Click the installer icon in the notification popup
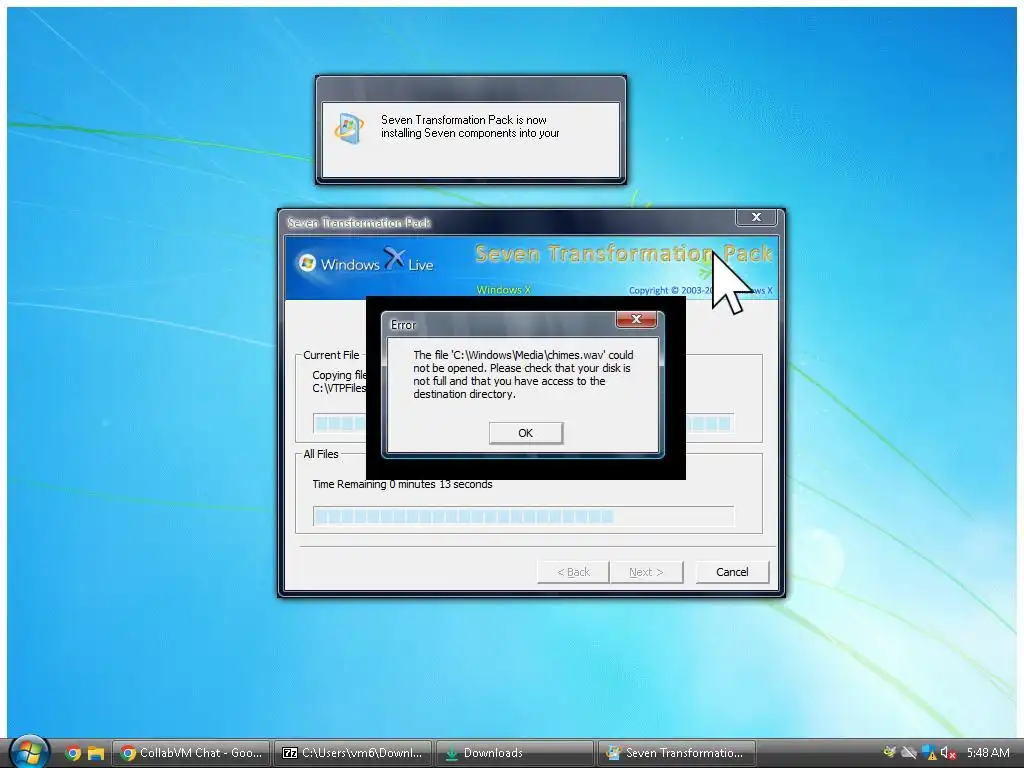Screen dimensions: 1024x768 349,128
